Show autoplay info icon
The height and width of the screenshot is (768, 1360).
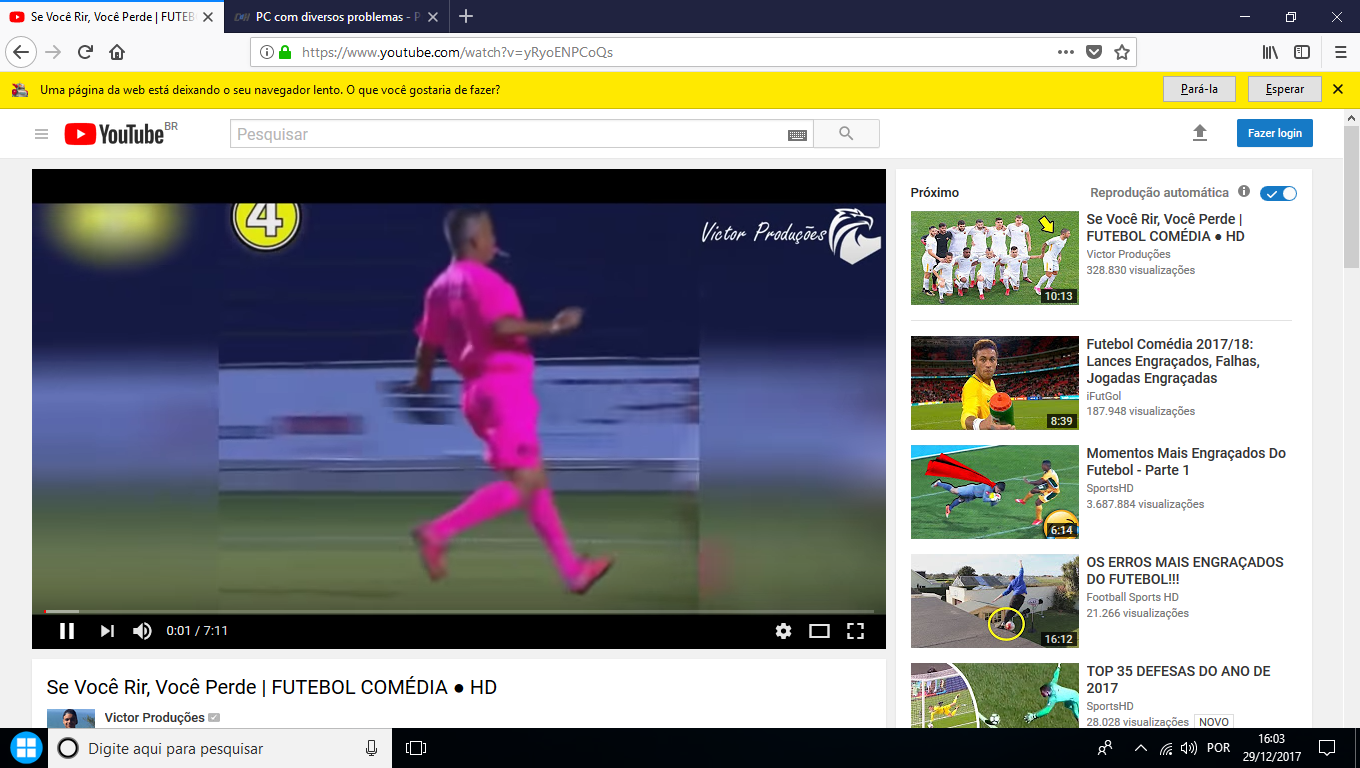[1244, 191]
